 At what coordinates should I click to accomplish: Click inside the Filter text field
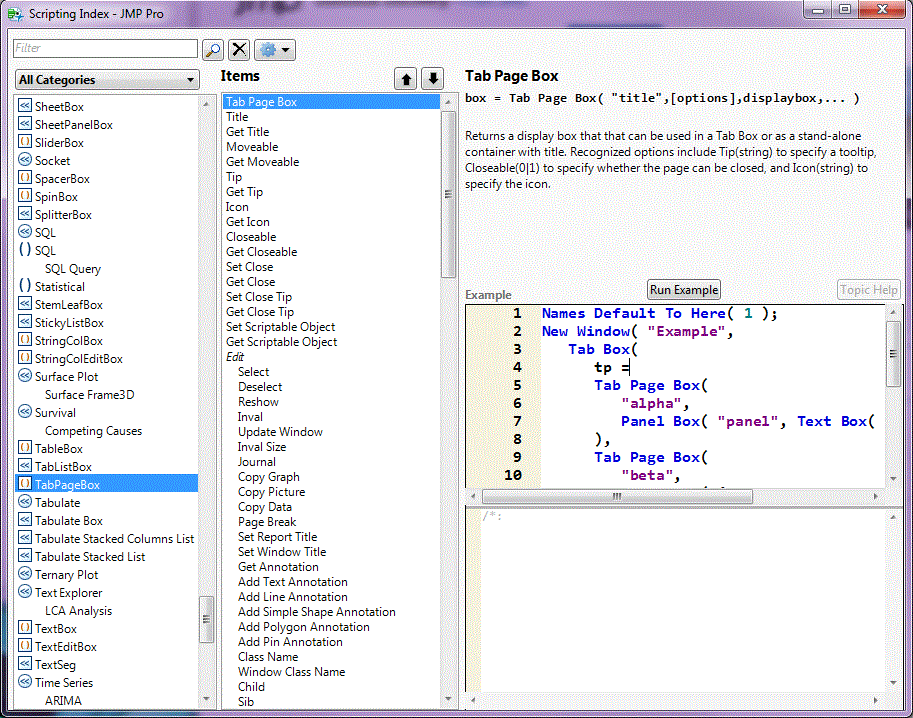click(x=105, y=48)
